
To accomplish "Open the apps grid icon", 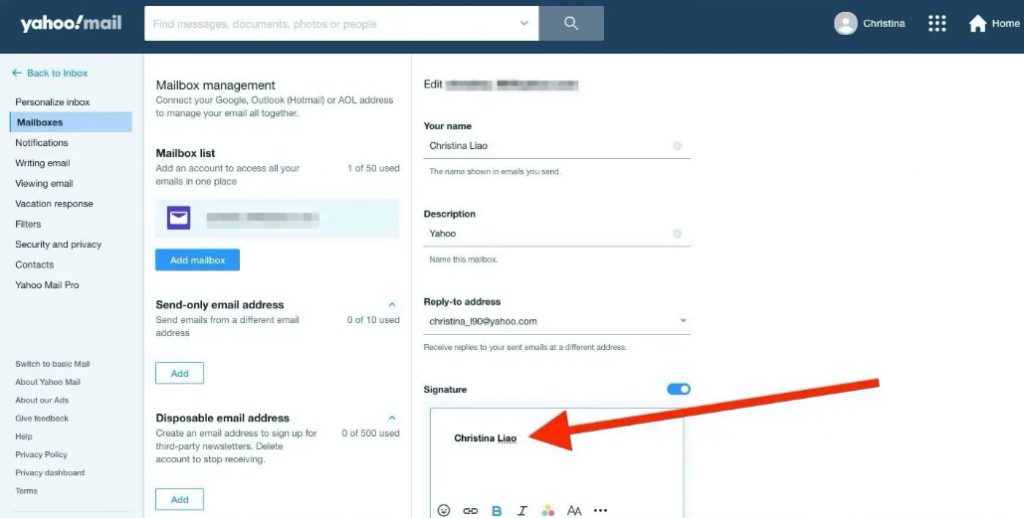I will (x=937, y=24).
